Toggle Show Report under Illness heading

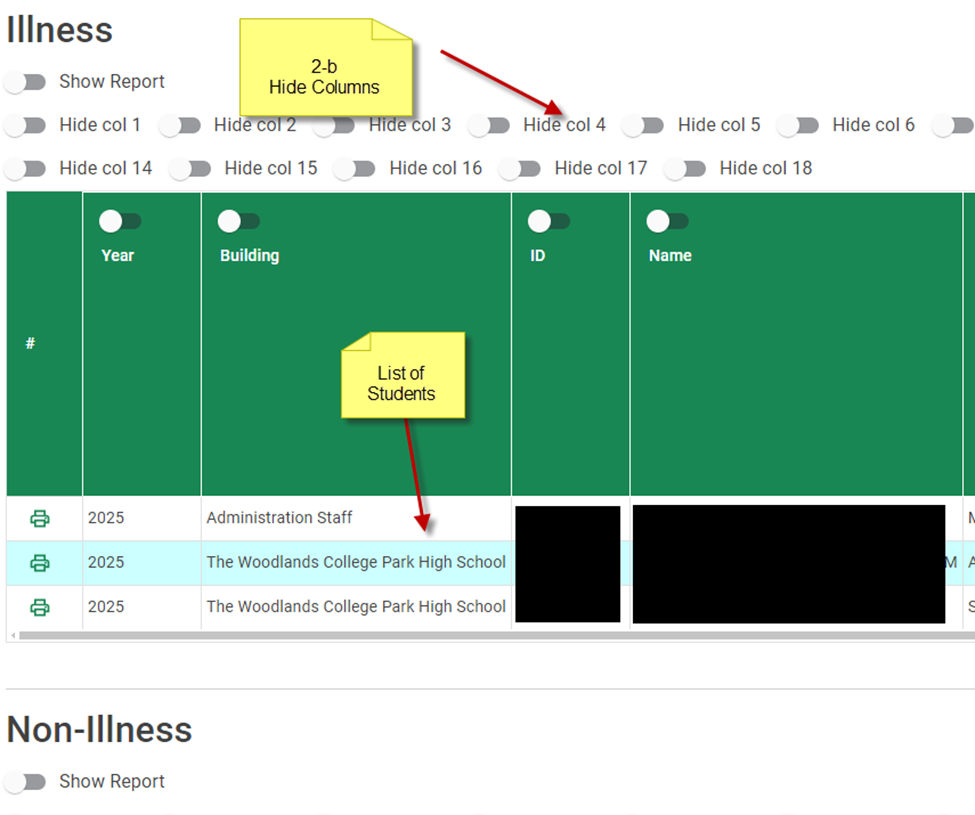tap(25, 82)
